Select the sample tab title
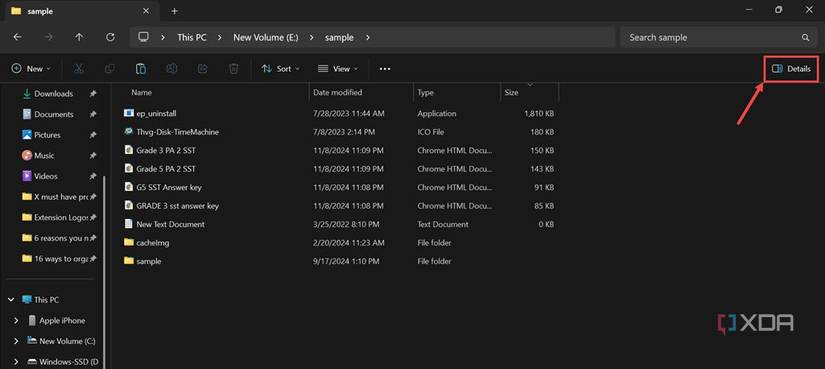 pos(41,11)
